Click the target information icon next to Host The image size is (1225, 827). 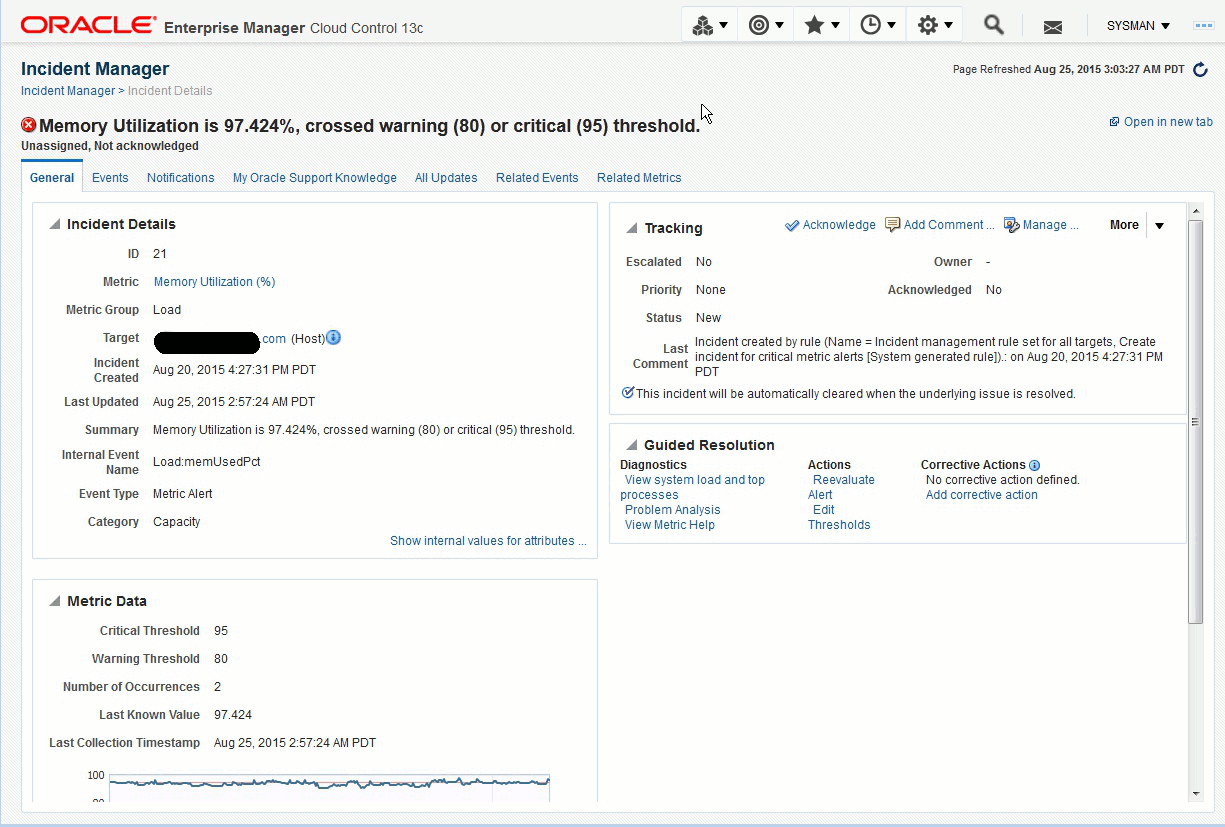[334, 338]
